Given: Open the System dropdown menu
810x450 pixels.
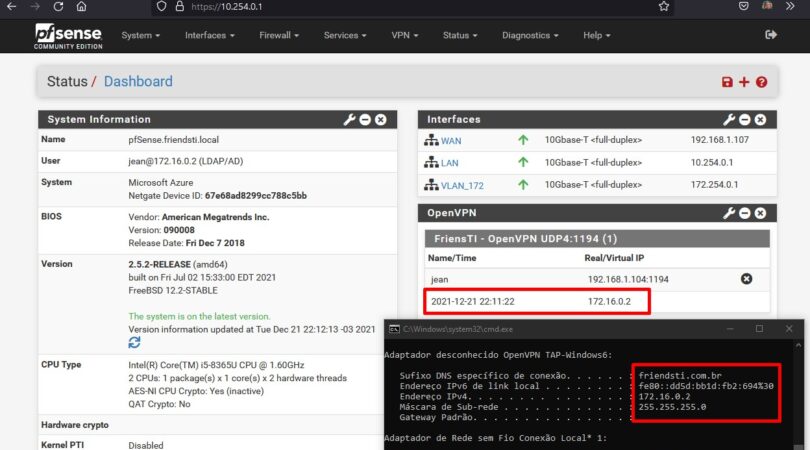Looking at the screenshot, I should tap(140, 35).
